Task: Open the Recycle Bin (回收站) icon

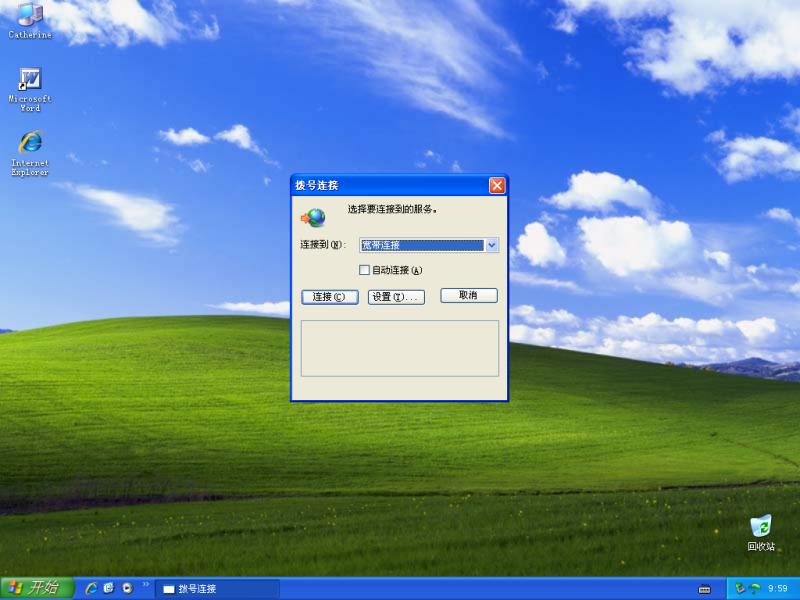Action: tap(760, 533)
